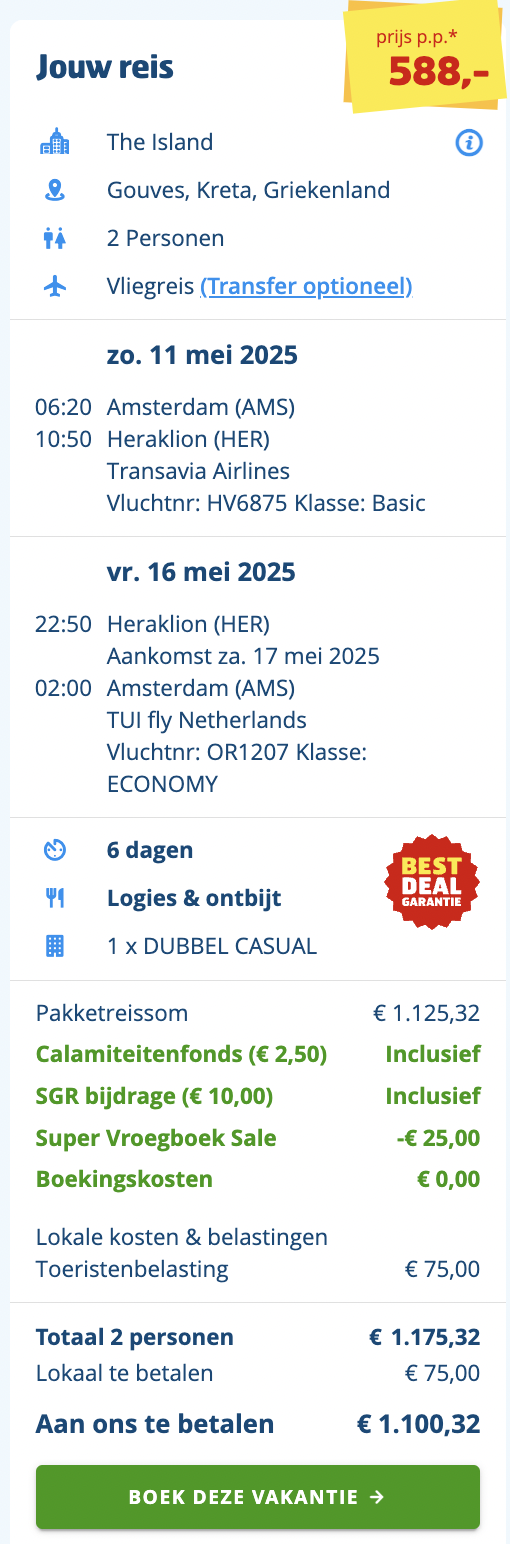Viewport: 510px width, 1544px height.
Task: Click the Best Deal Garantie badge
Action: [432, 882]
